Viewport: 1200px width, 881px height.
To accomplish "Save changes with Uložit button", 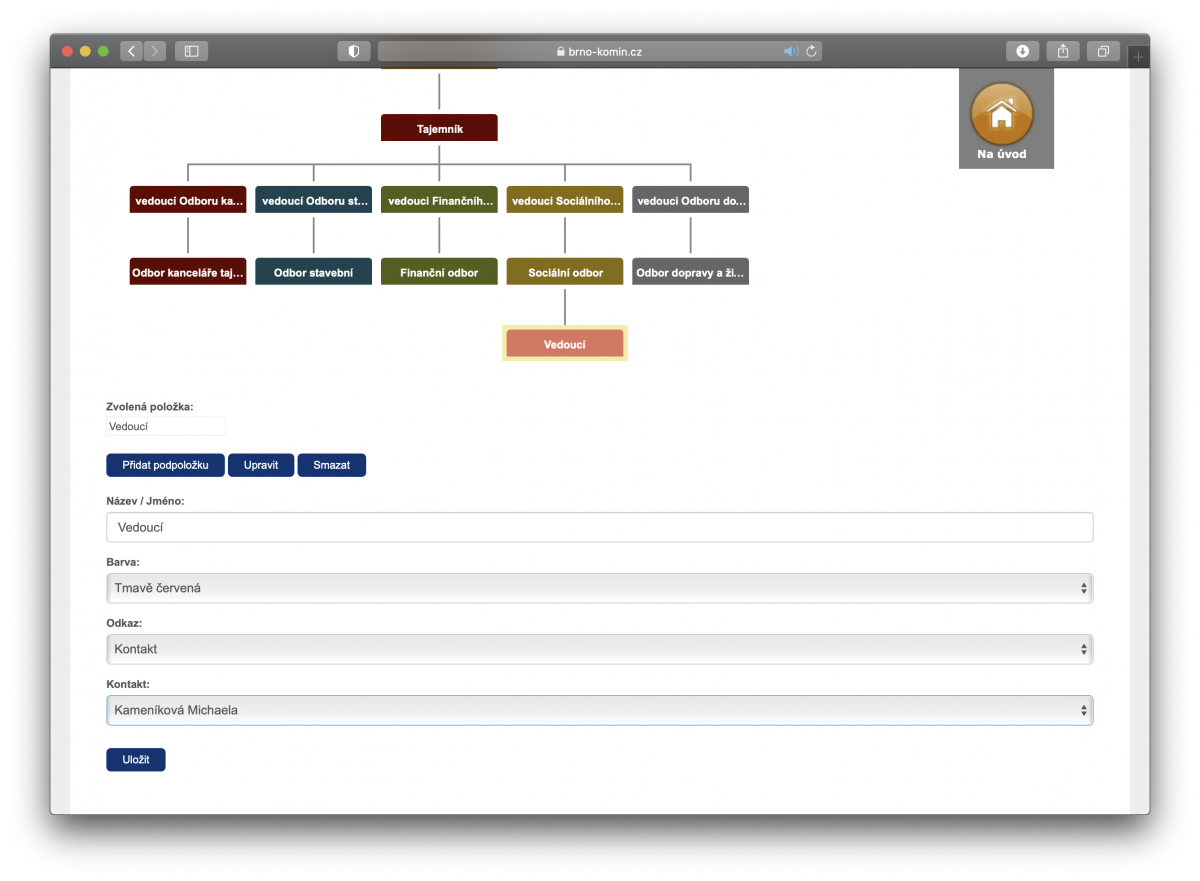I will pyautogui.click(x=136, y=760).
